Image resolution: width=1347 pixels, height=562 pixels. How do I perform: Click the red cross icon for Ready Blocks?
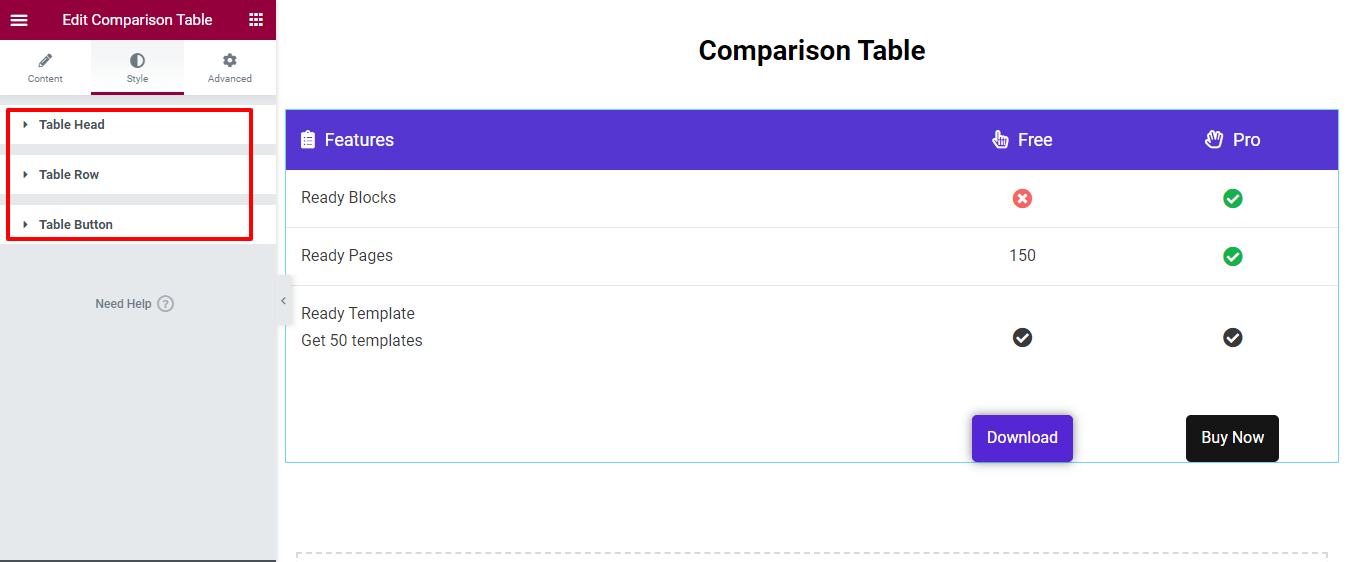(x=1022, y=199)
